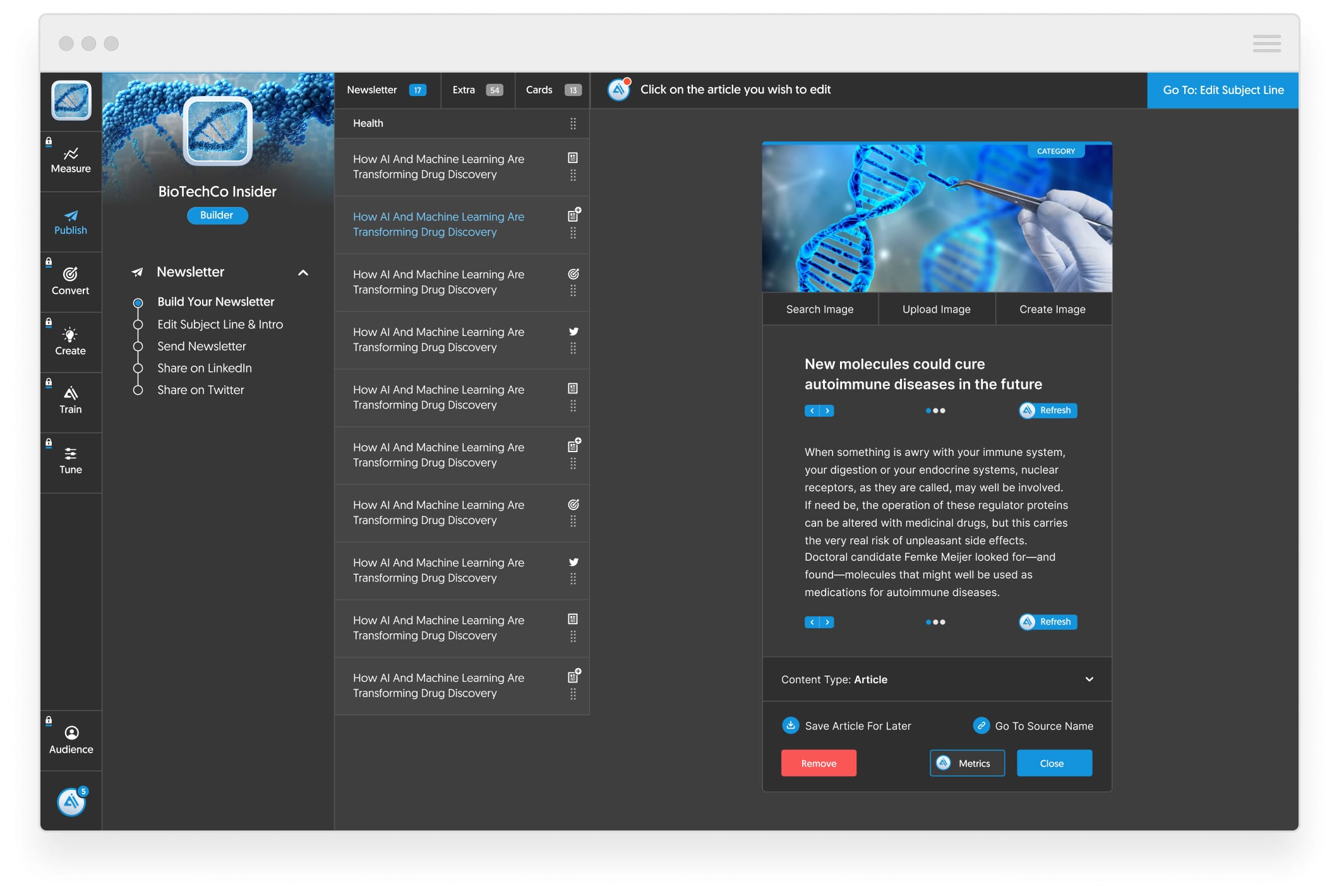
Task: Open the Train section in sidebar
Action: pos(71,402)
